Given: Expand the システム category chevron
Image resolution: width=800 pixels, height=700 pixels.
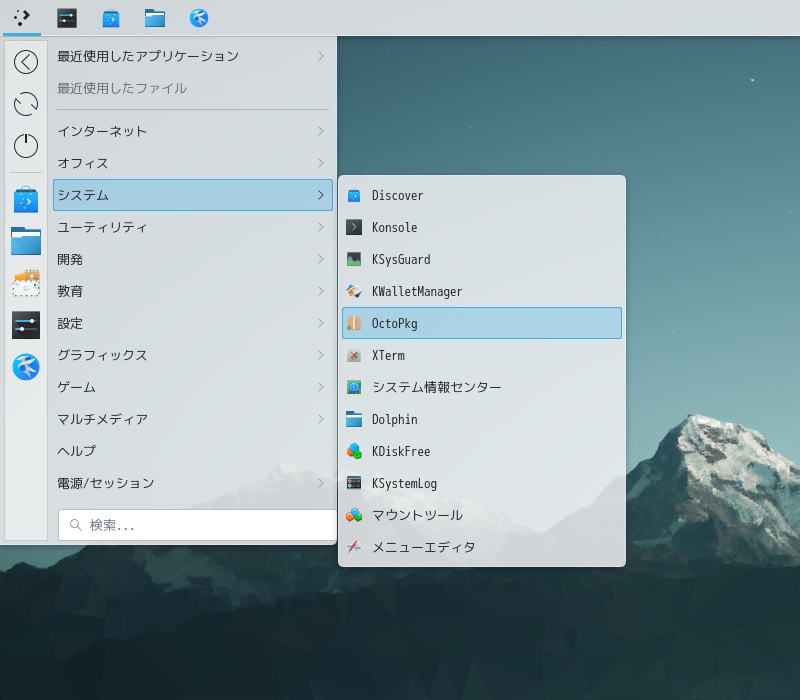Looking at the screenshot, I should pyautogui.click(x=320, y=195).
